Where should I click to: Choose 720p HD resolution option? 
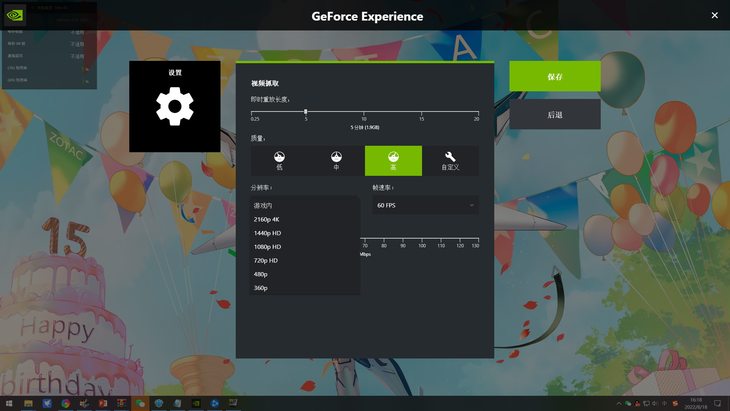305,261
